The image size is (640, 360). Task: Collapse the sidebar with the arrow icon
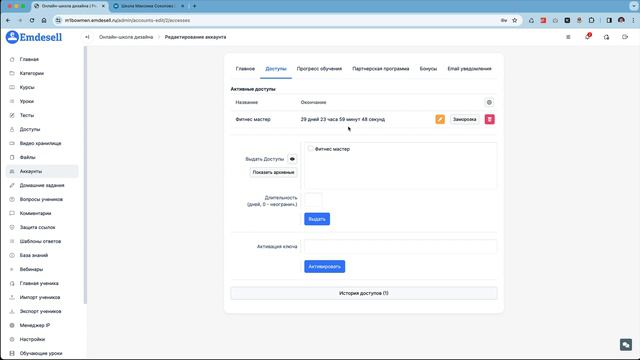click(87, 37)
